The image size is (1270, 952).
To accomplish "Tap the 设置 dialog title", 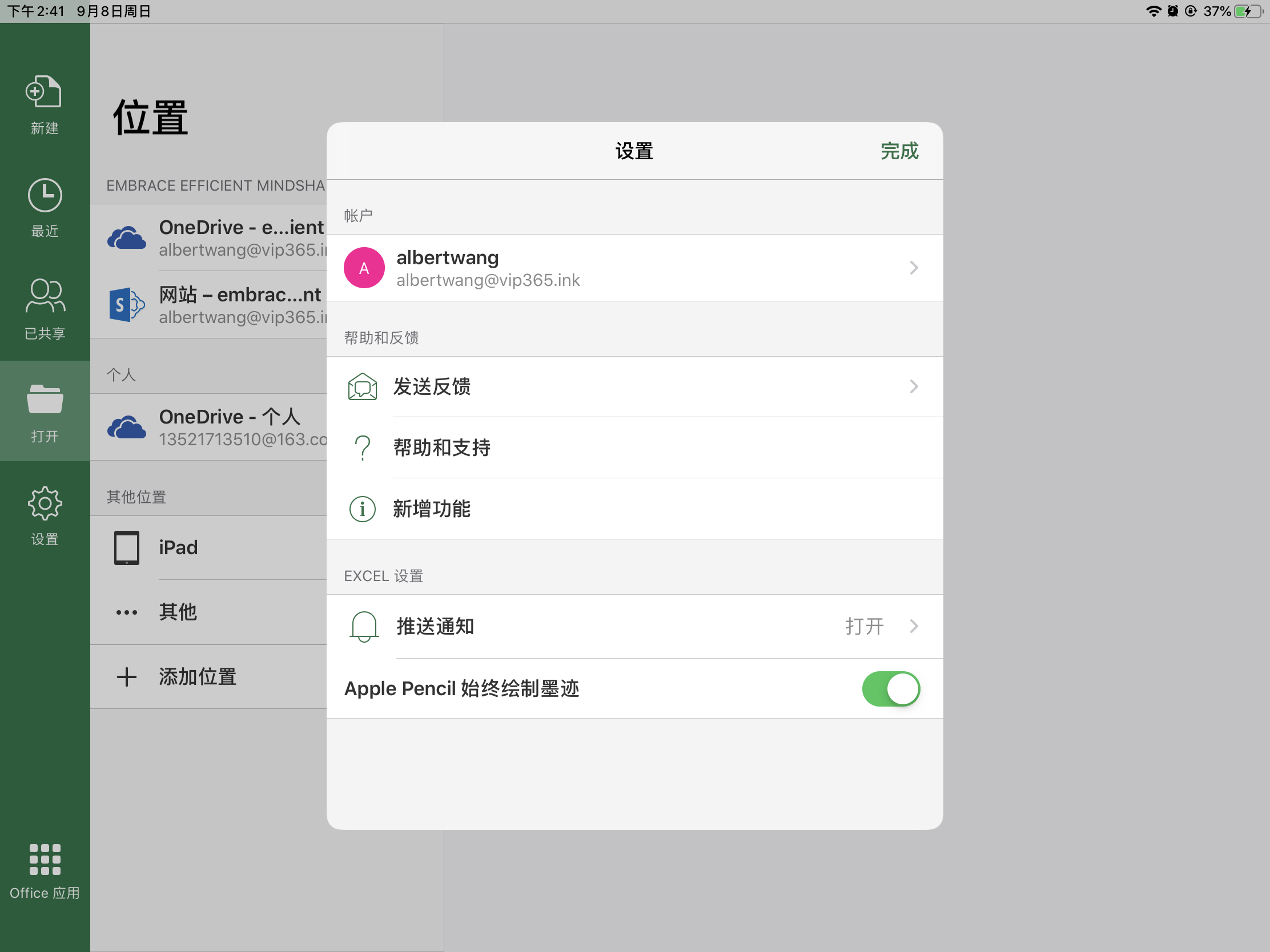I will [x=634, y=151].
